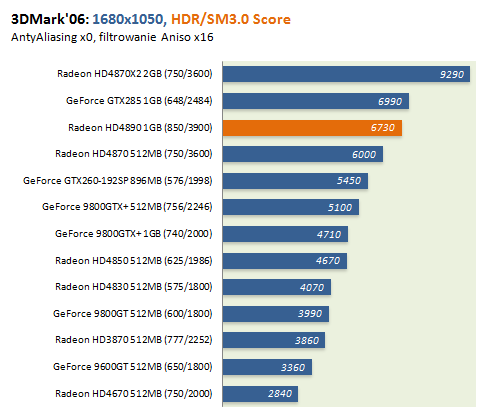Image resolution: width=481 pixels, height=414 pixels.
Task: Select the GeForce 9600GT 512MB label
Action: pos(133,367)
